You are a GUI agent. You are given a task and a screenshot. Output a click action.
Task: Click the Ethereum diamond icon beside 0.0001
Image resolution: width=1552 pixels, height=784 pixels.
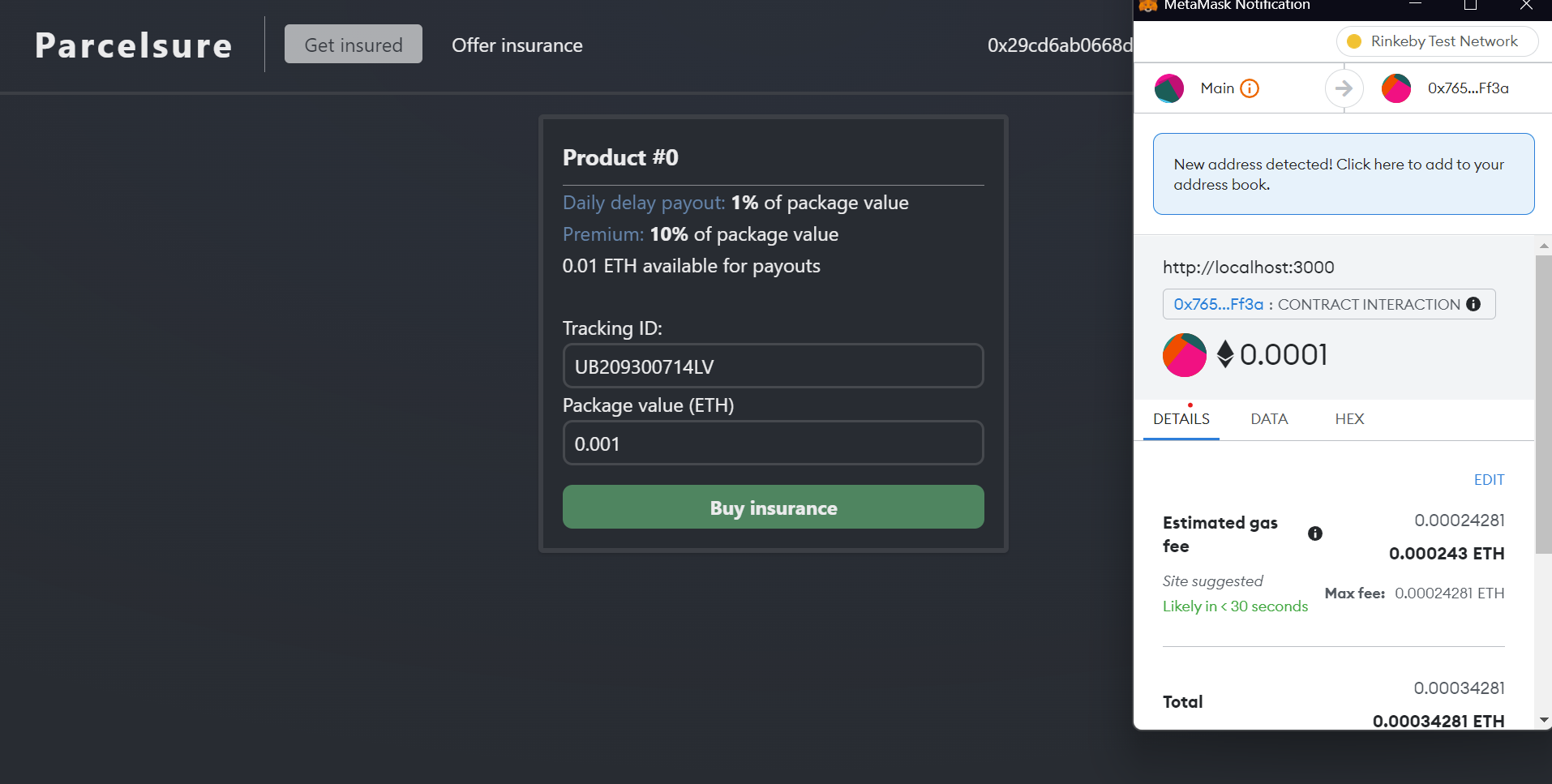pyautogui.click(x=1225, y=354)
